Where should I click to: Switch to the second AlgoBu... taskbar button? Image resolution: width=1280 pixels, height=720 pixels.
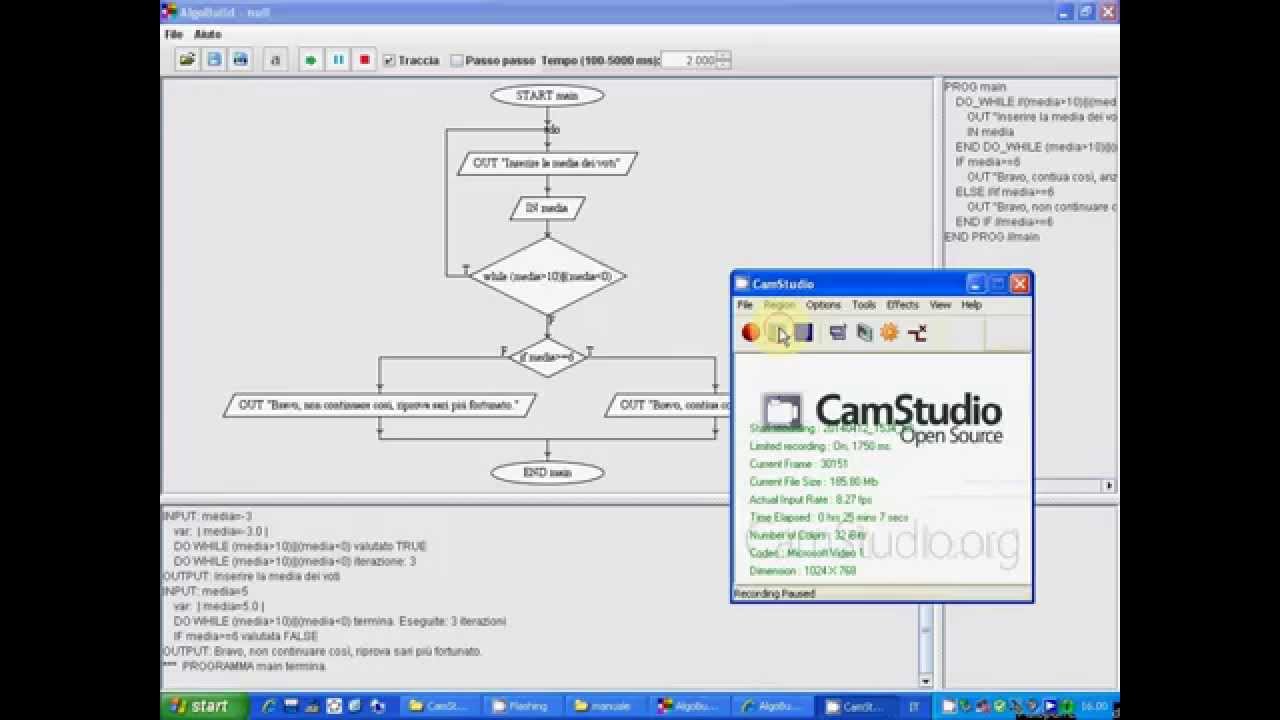click(770, 706)
